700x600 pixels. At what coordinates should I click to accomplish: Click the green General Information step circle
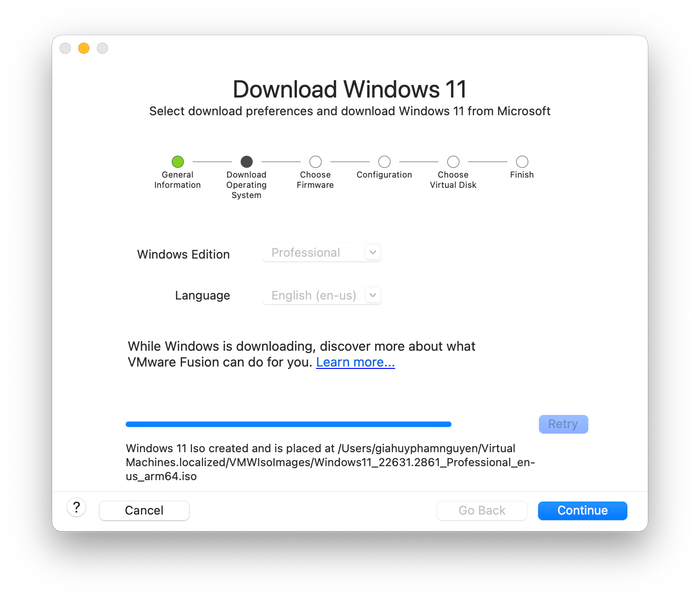click(x=178, y=161)
